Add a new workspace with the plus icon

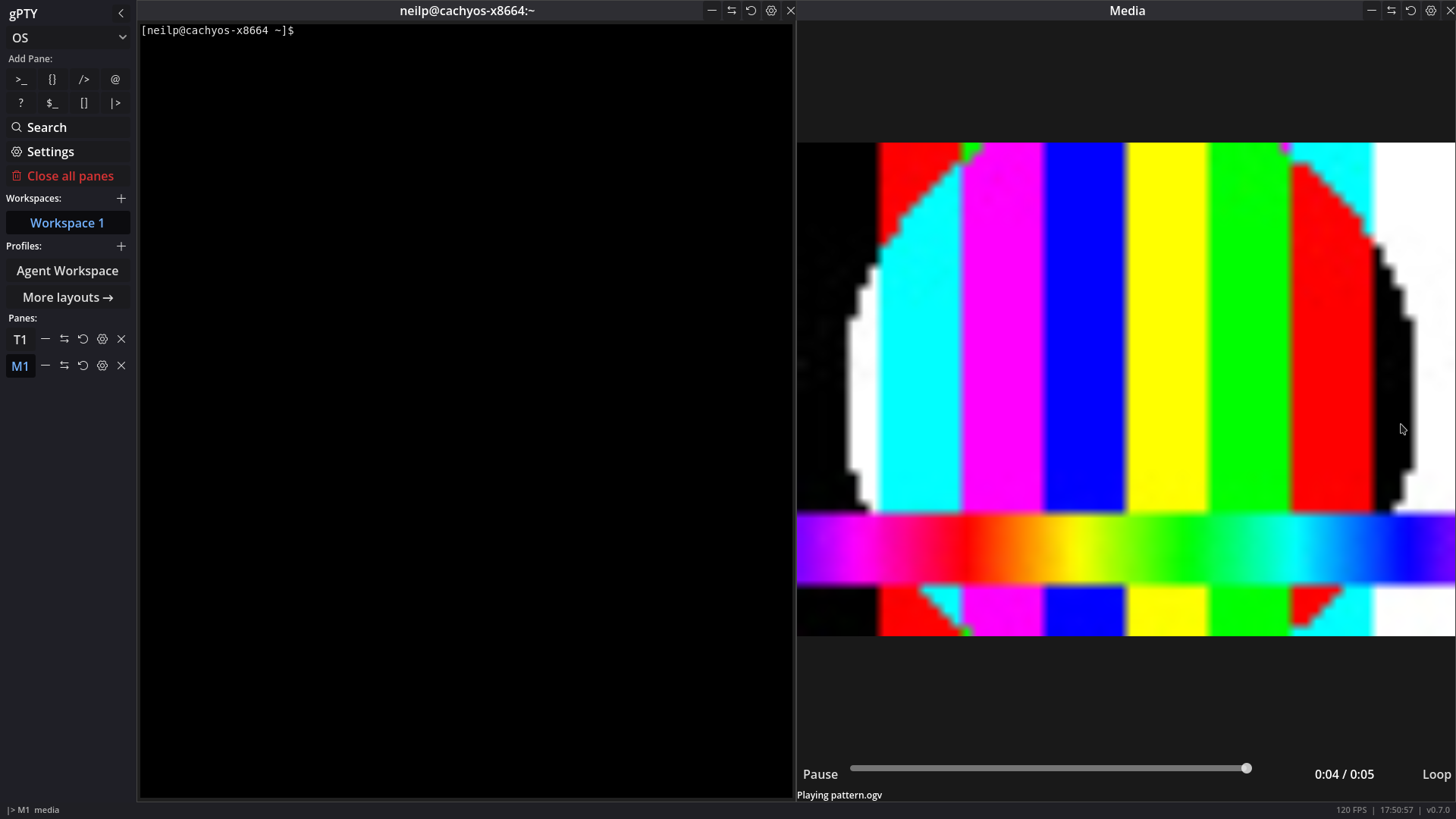(x=121, y=199)
